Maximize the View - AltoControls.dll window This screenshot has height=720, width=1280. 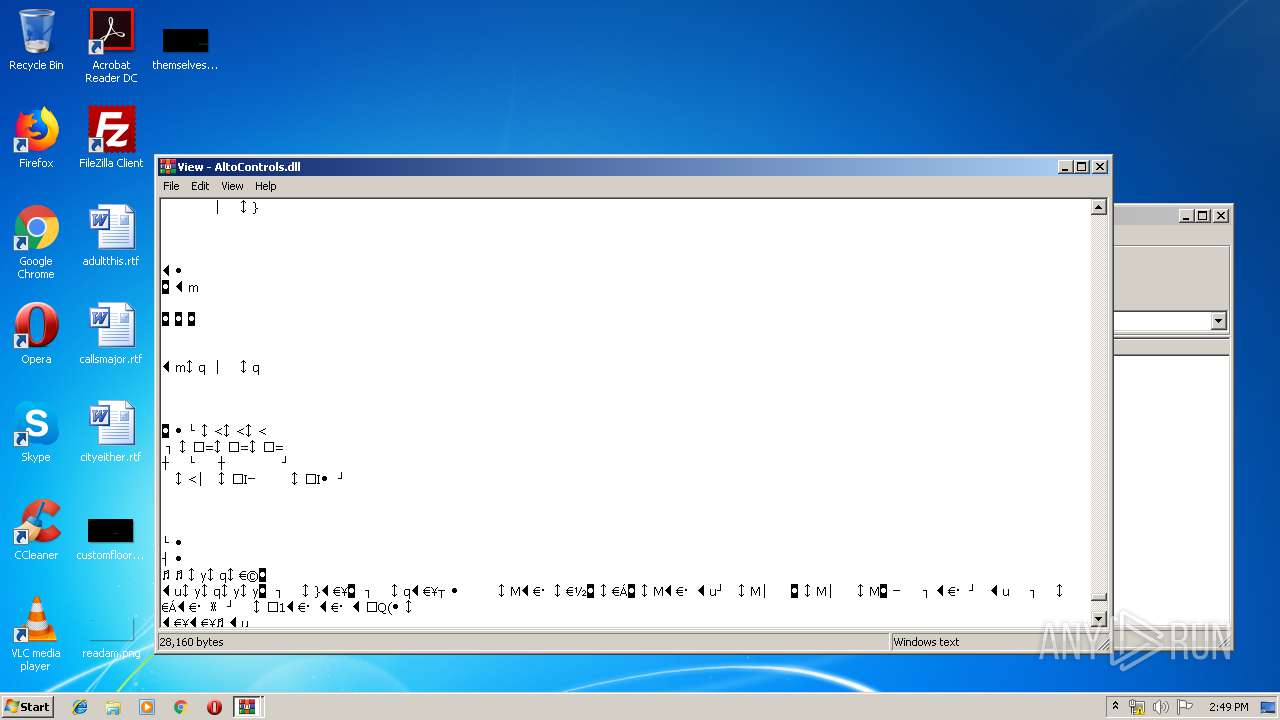click(x=1082, y=167)
